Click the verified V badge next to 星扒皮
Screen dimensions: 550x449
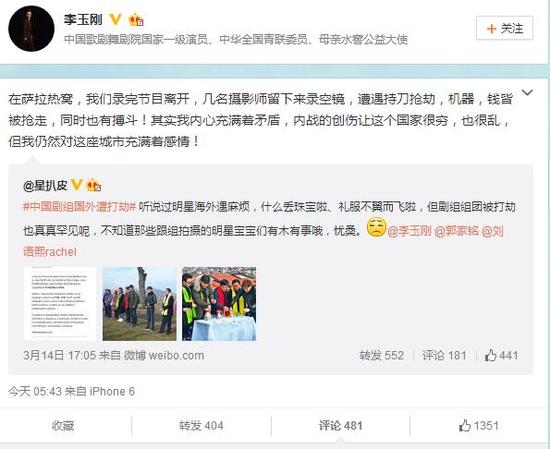(x=76, y=185)
